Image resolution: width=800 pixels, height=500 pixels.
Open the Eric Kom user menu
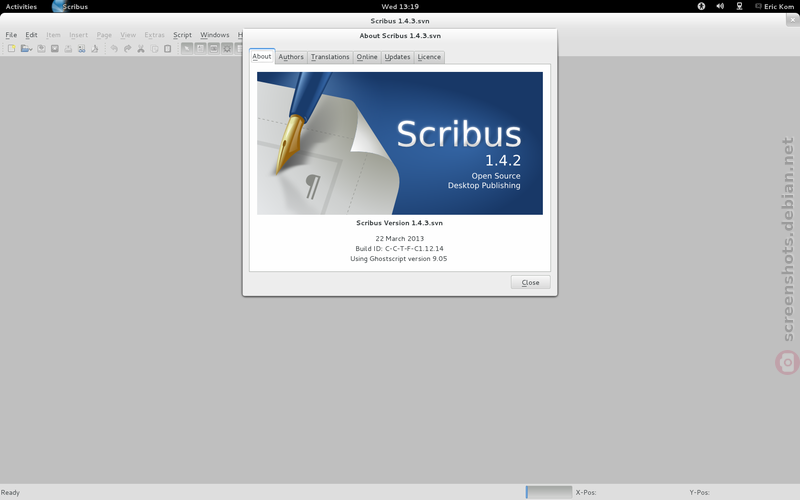[x=774, y=6]
